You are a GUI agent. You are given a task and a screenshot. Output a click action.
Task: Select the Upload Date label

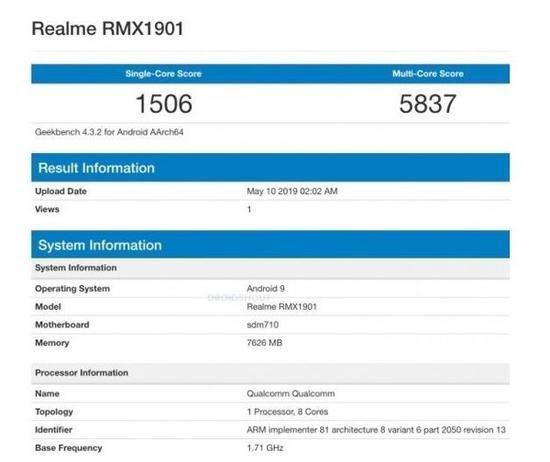(61, 191)
